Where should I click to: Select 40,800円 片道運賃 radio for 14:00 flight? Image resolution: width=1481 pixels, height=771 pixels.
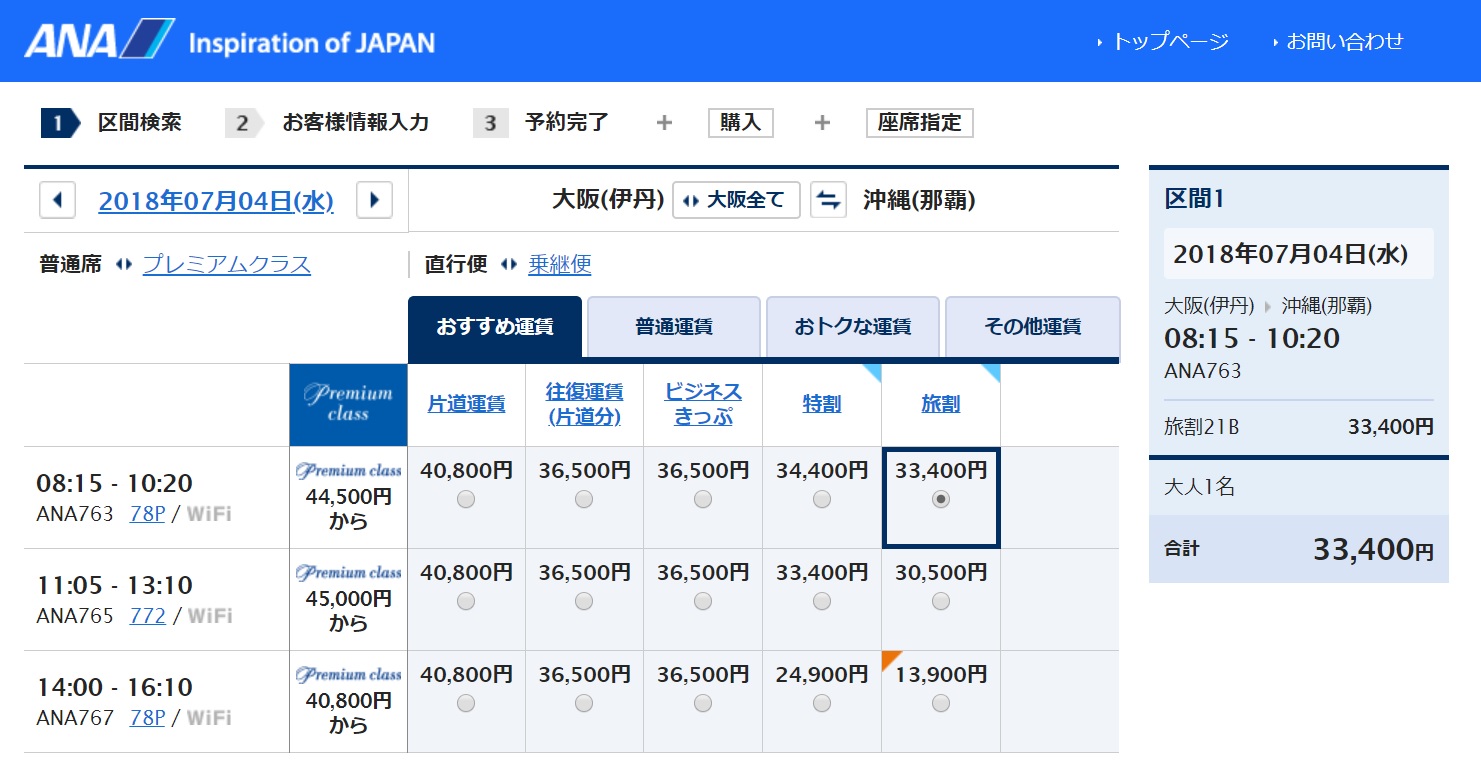click(x=466, y=703)
